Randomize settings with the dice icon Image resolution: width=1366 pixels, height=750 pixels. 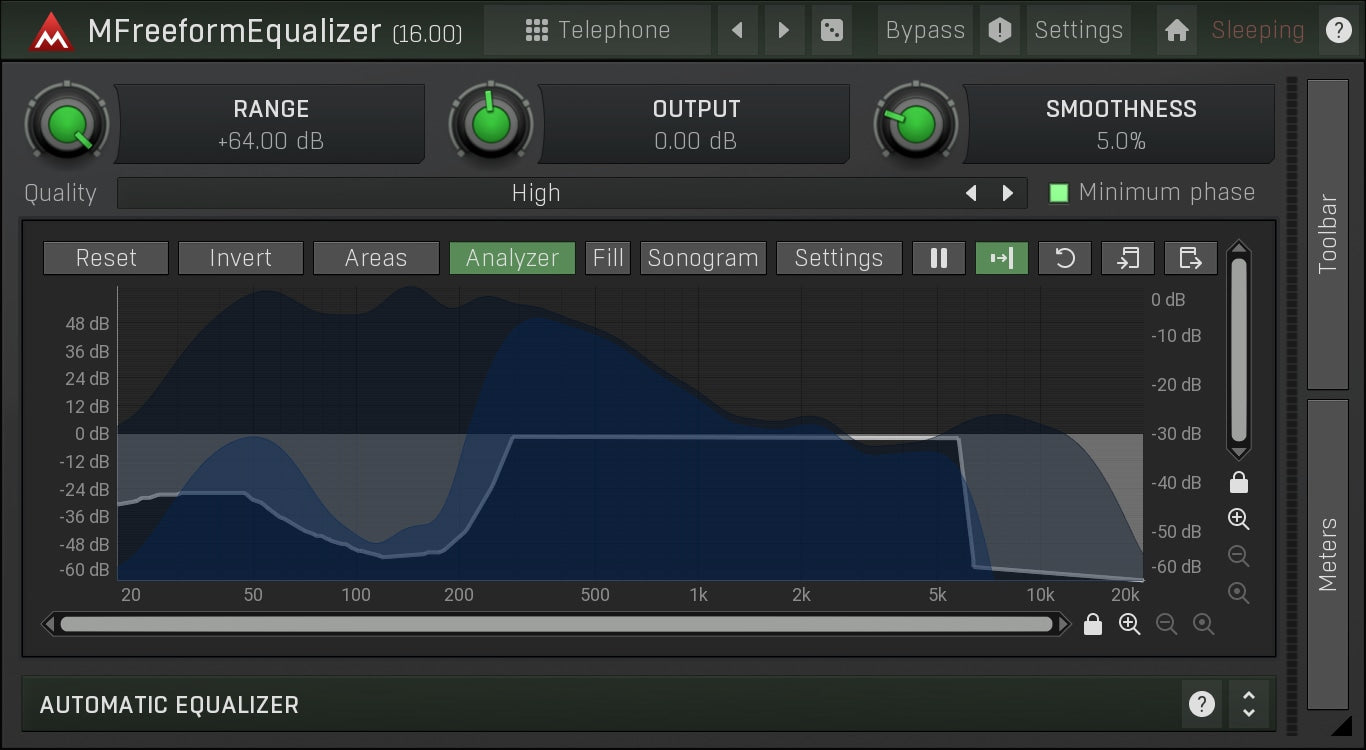(x=831, y=30)
